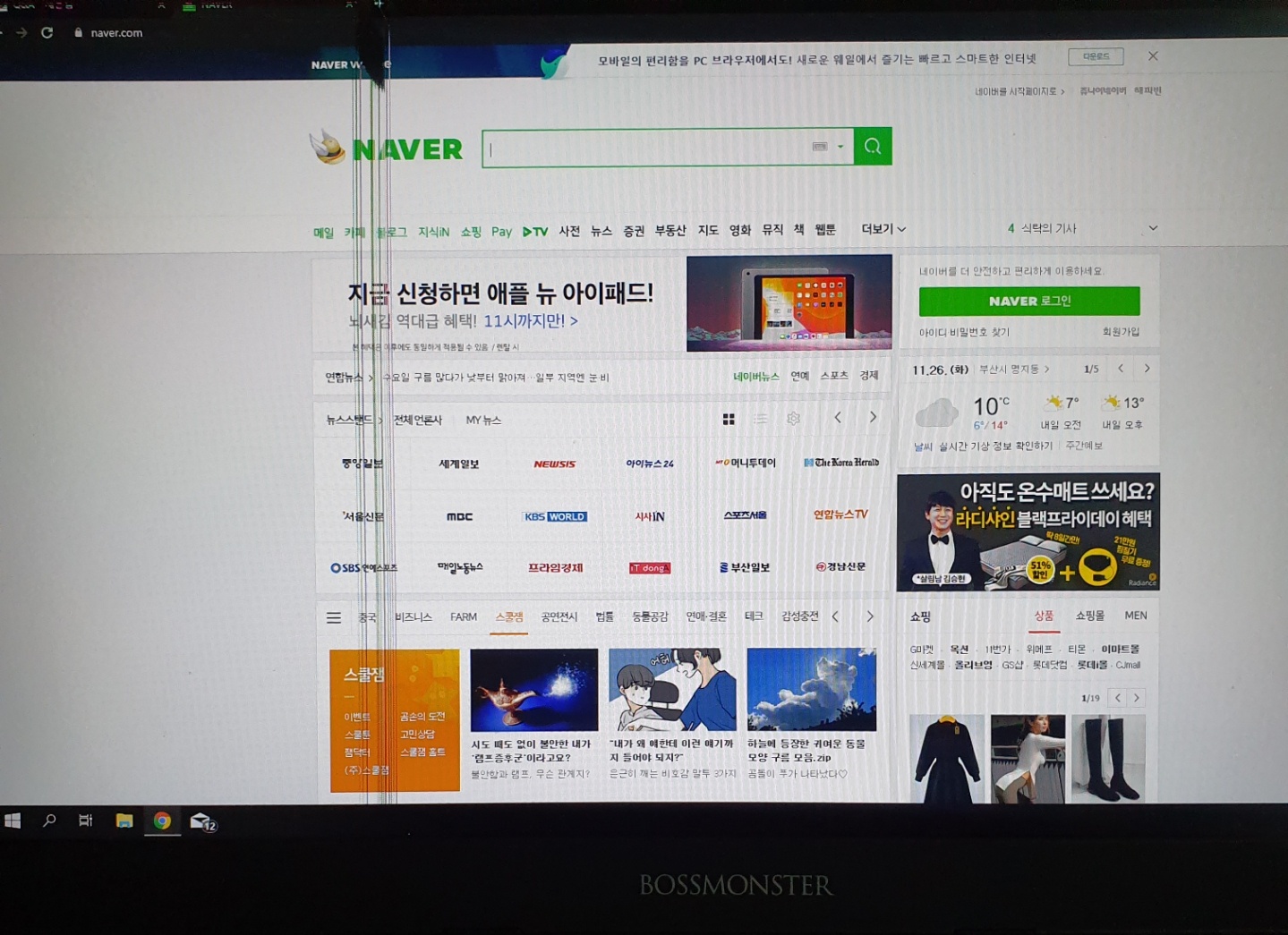Screen dimensions: 1288x935
Task: Open search autocomplete dropdown arrow
Action: (840, 147)
